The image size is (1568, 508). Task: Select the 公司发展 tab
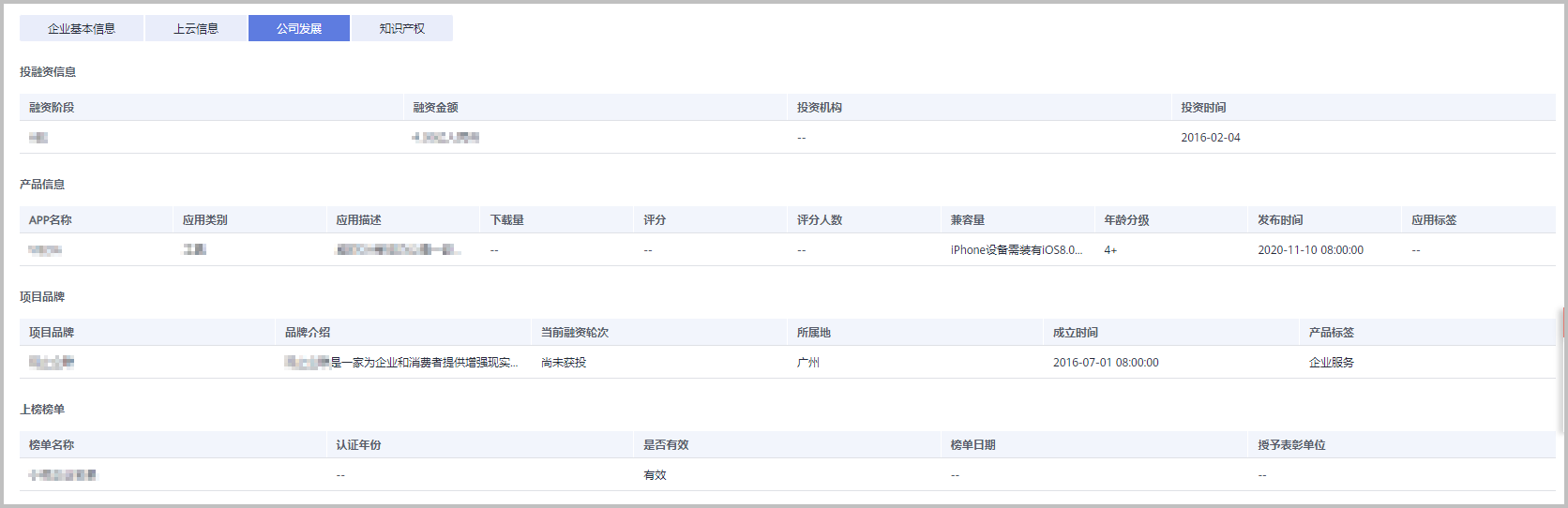click(x=299, y=28)
